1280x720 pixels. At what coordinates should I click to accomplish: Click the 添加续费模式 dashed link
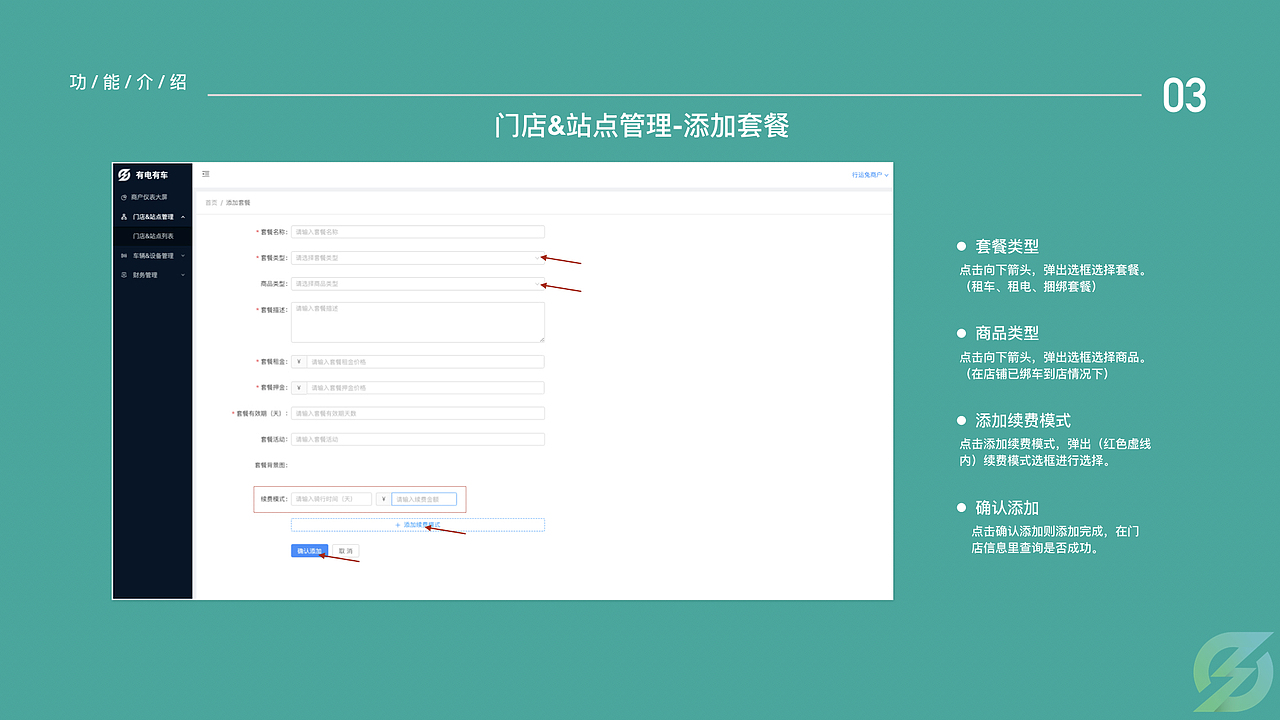(x=417, y=524)
